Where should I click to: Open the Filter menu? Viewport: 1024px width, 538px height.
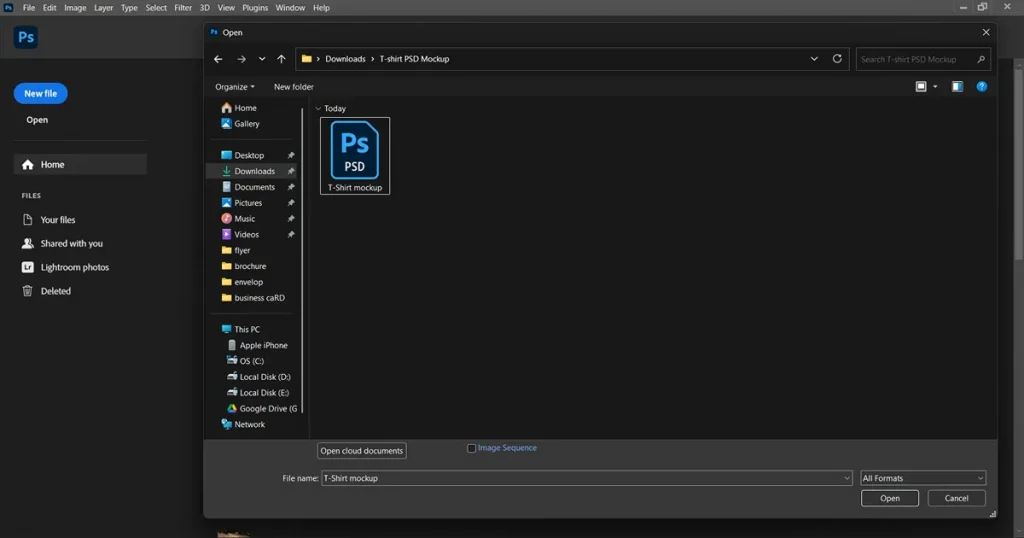click(183, 8)
